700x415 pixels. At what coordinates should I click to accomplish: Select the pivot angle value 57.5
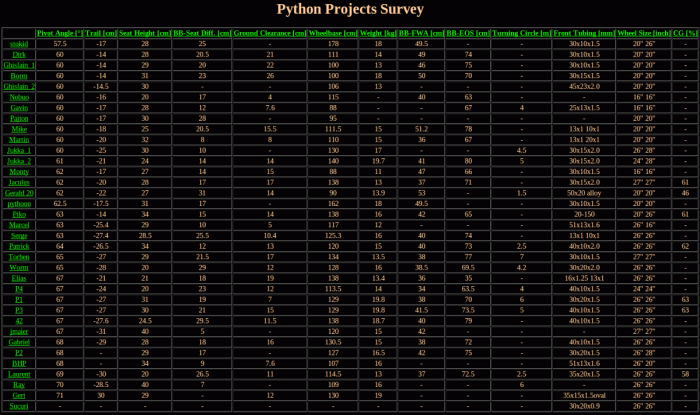pos(59,44)
